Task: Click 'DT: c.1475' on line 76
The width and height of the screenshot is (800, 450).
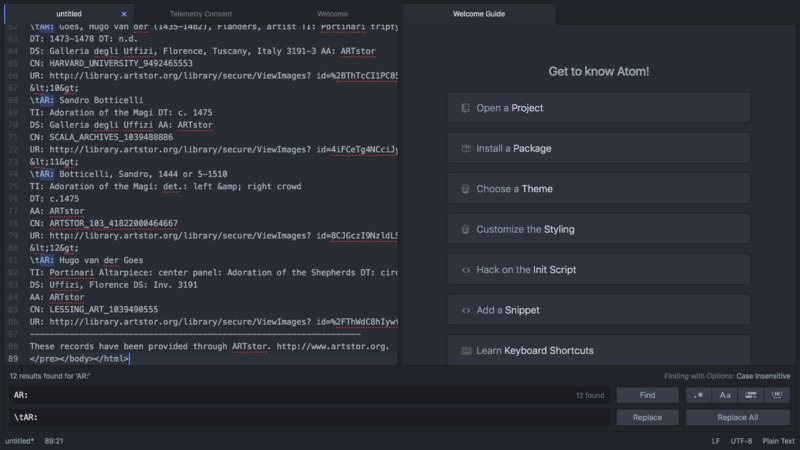Action: 54,198
